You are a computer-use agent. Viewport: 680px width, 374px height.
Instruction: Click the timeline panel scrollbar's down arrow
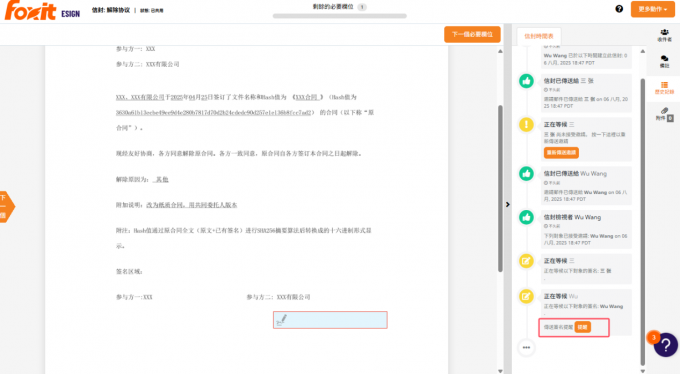tap(643, 371)
